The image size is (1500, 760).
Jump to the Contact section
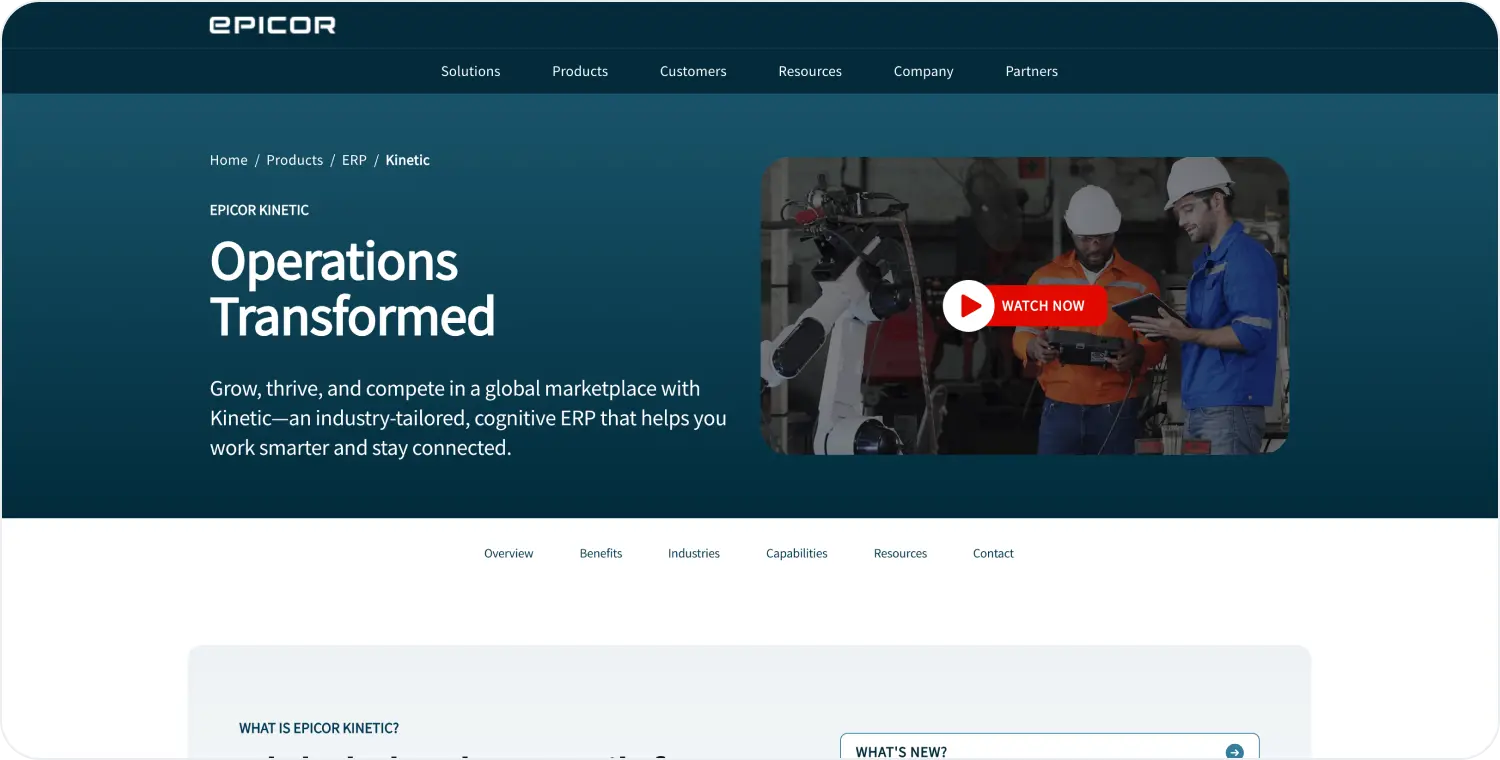[993, 553]
